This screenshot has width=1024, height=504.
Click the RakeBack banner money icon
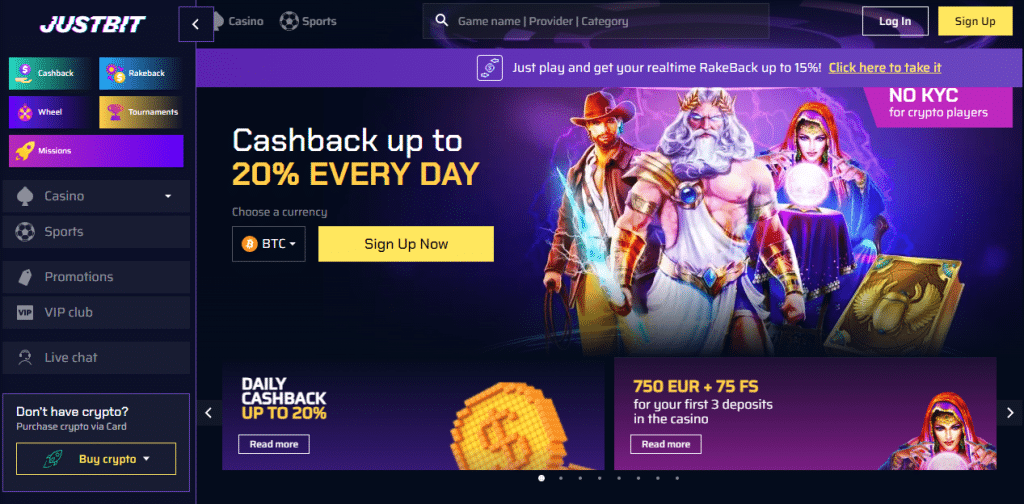[490, 68]
